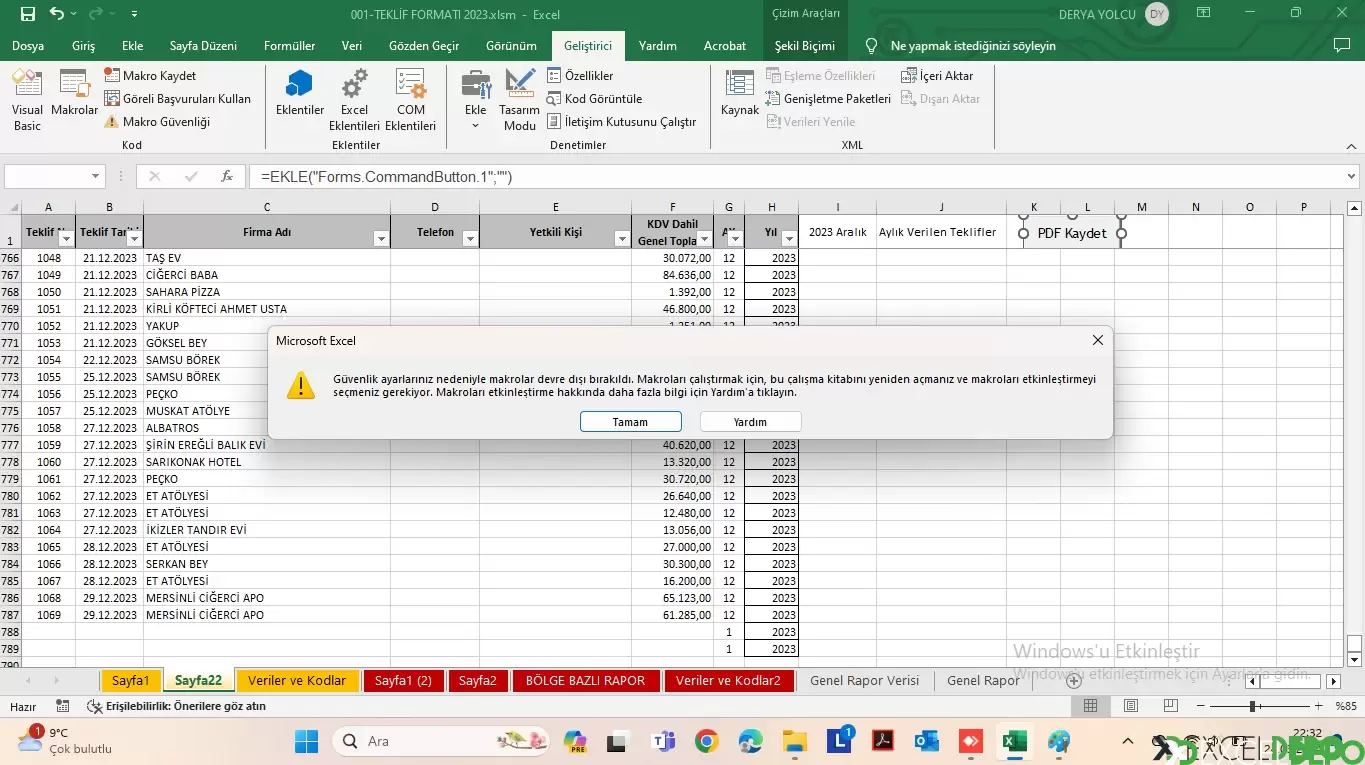Toggle Göreli Başvuruları Kullan
1365x765 pixels.
[177, 99]
